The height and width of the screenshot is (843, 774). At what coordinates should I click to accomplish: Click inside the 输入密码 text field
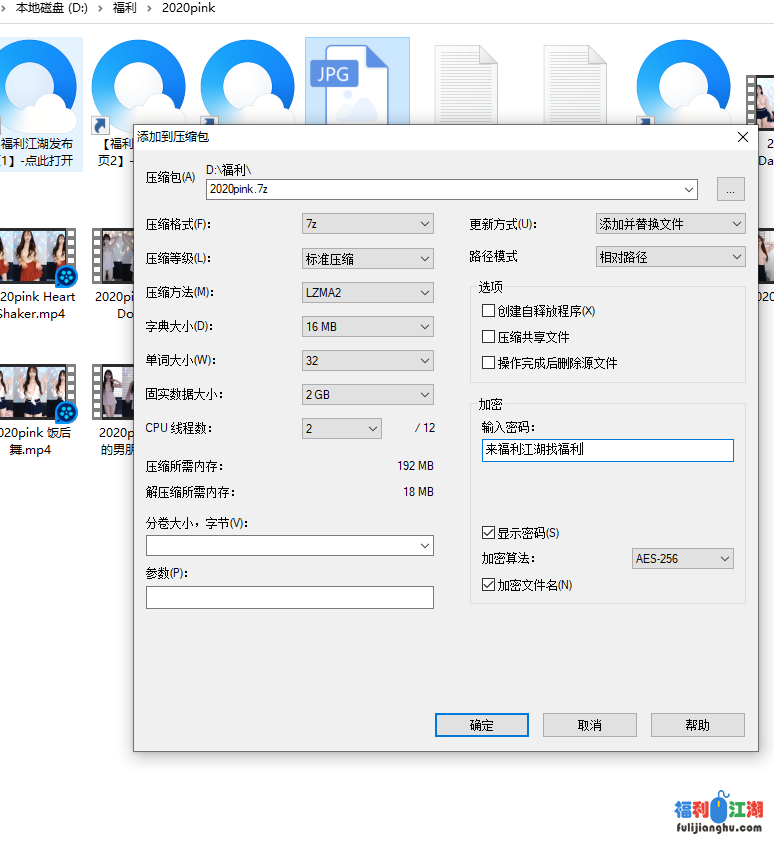607,450
